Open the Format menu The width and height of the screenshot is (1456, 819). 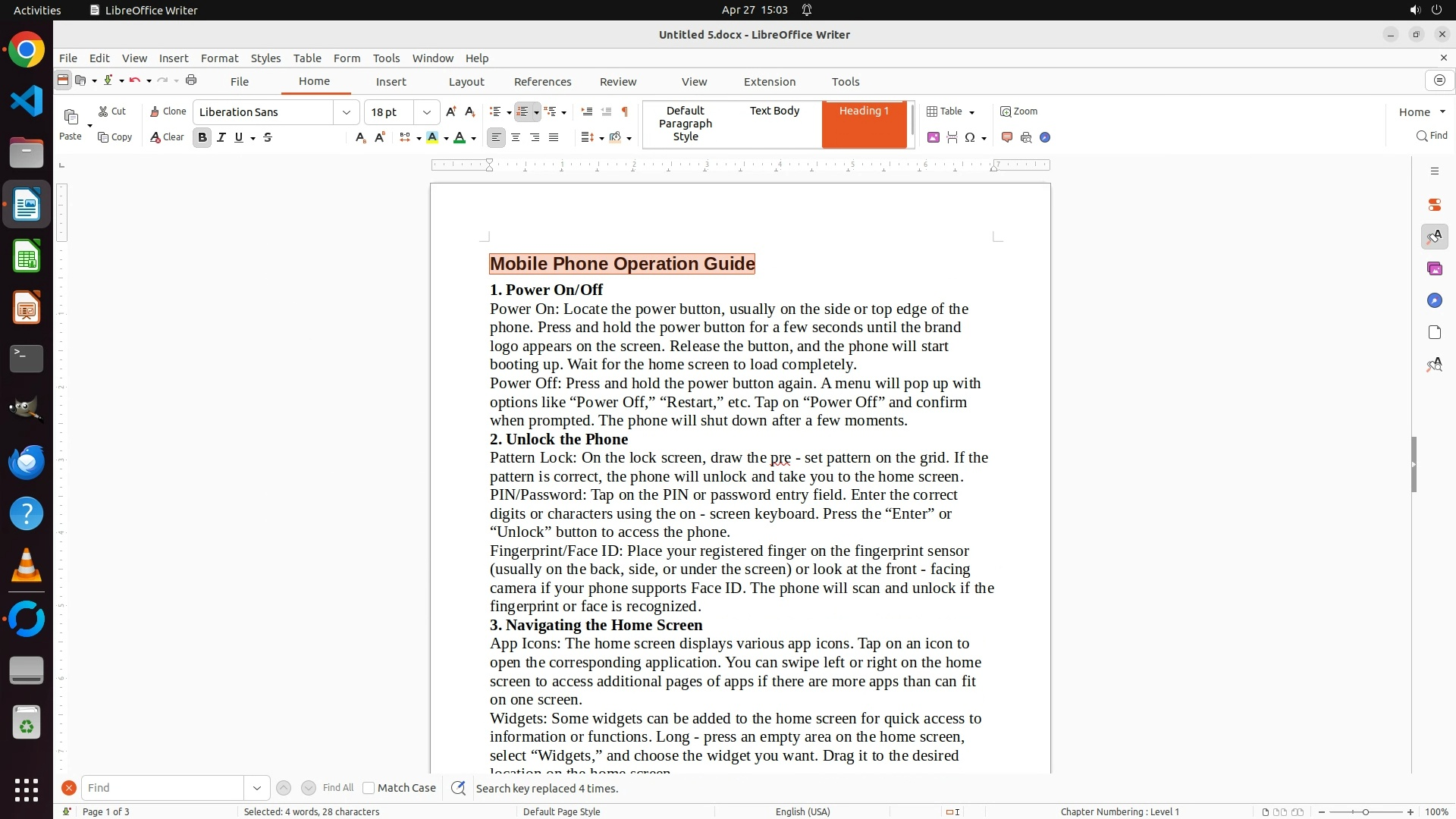tap(219, 58)
